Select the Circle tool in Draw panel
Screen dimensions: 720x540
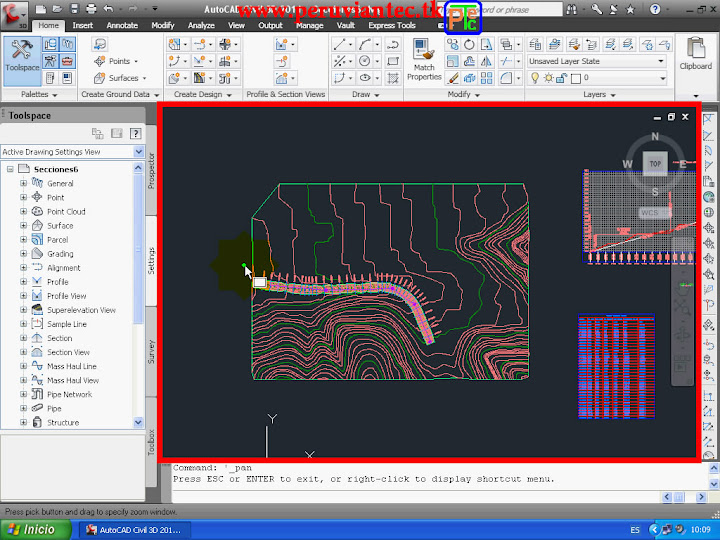click(x=365, y=61)
